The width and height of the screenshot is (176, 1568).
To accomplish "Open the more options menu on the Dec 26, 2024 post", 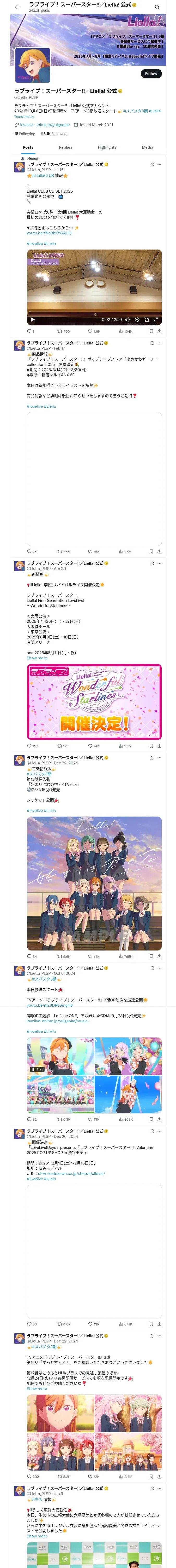I will tap(160, 1131).
